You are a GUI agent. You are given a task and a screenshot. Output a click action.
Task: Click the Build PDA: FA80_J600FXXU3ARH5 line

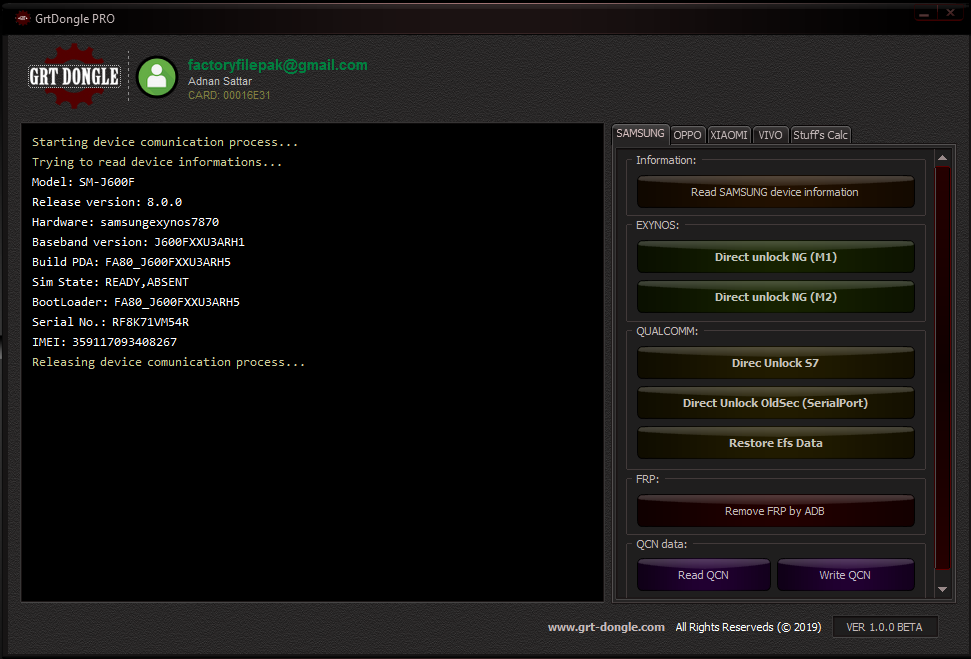point(131,262)
